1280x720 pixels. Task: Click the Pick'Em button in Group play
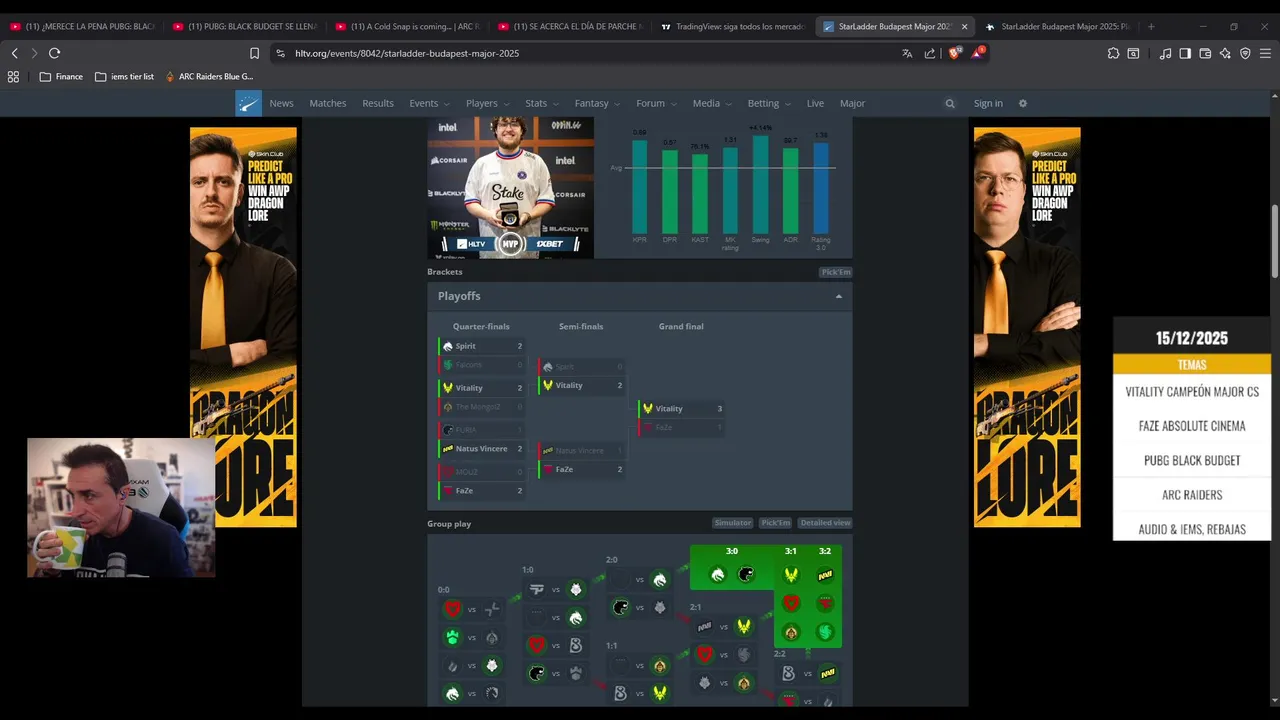point(775,523)
